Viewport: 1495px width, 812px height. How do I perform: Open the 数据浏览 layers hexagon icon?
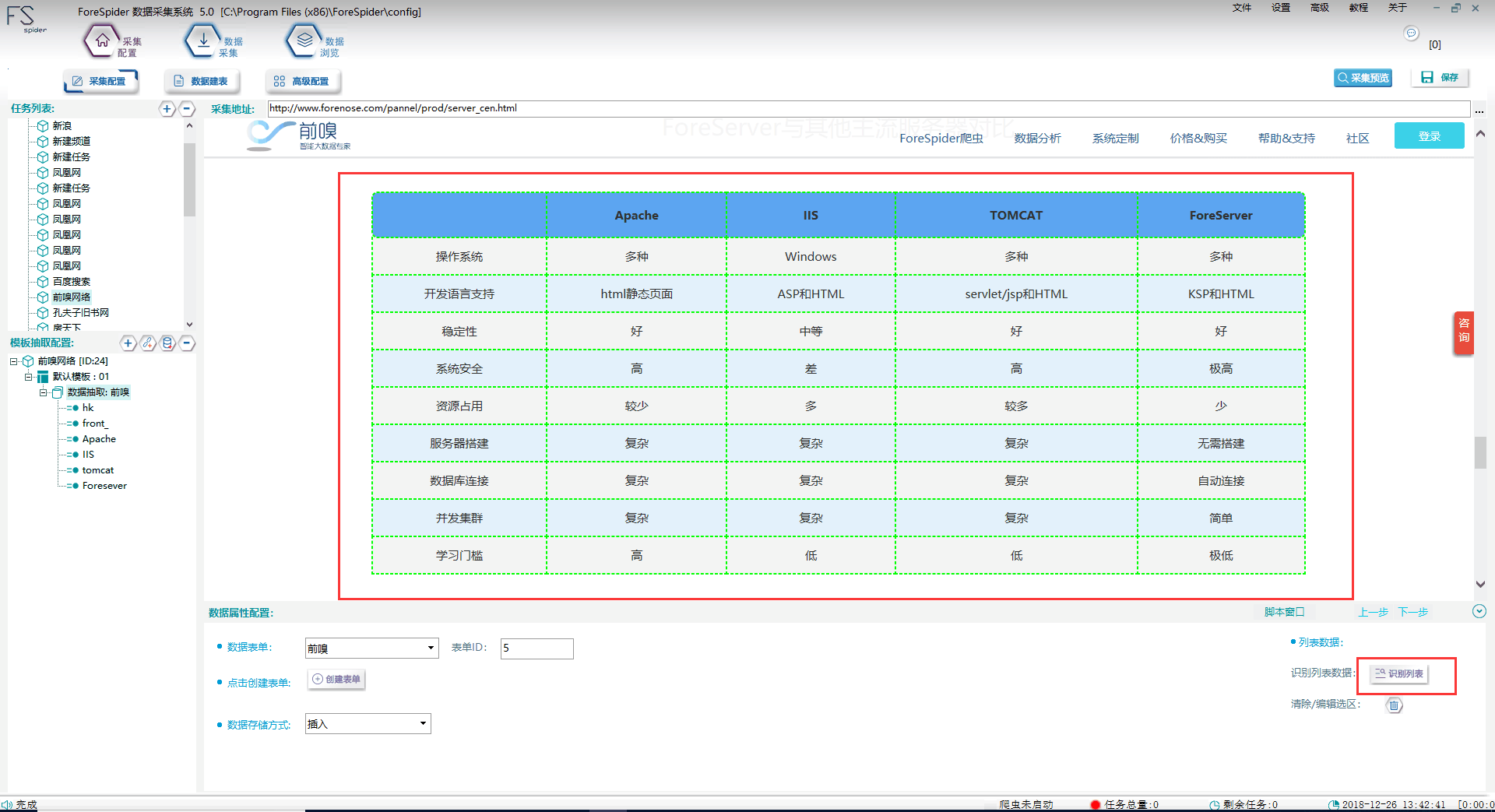[x=304, y=41]
